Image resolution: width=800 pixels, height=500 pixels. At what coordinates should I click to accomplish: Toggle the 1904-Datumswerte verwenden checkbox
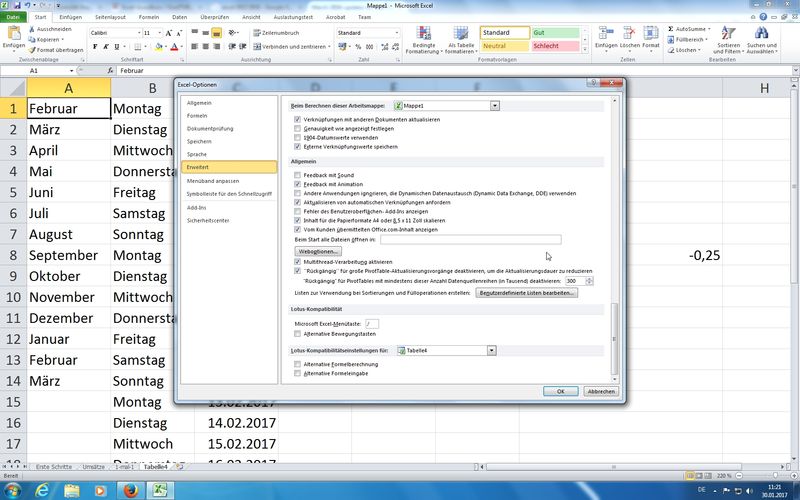[x=298, y=137]
